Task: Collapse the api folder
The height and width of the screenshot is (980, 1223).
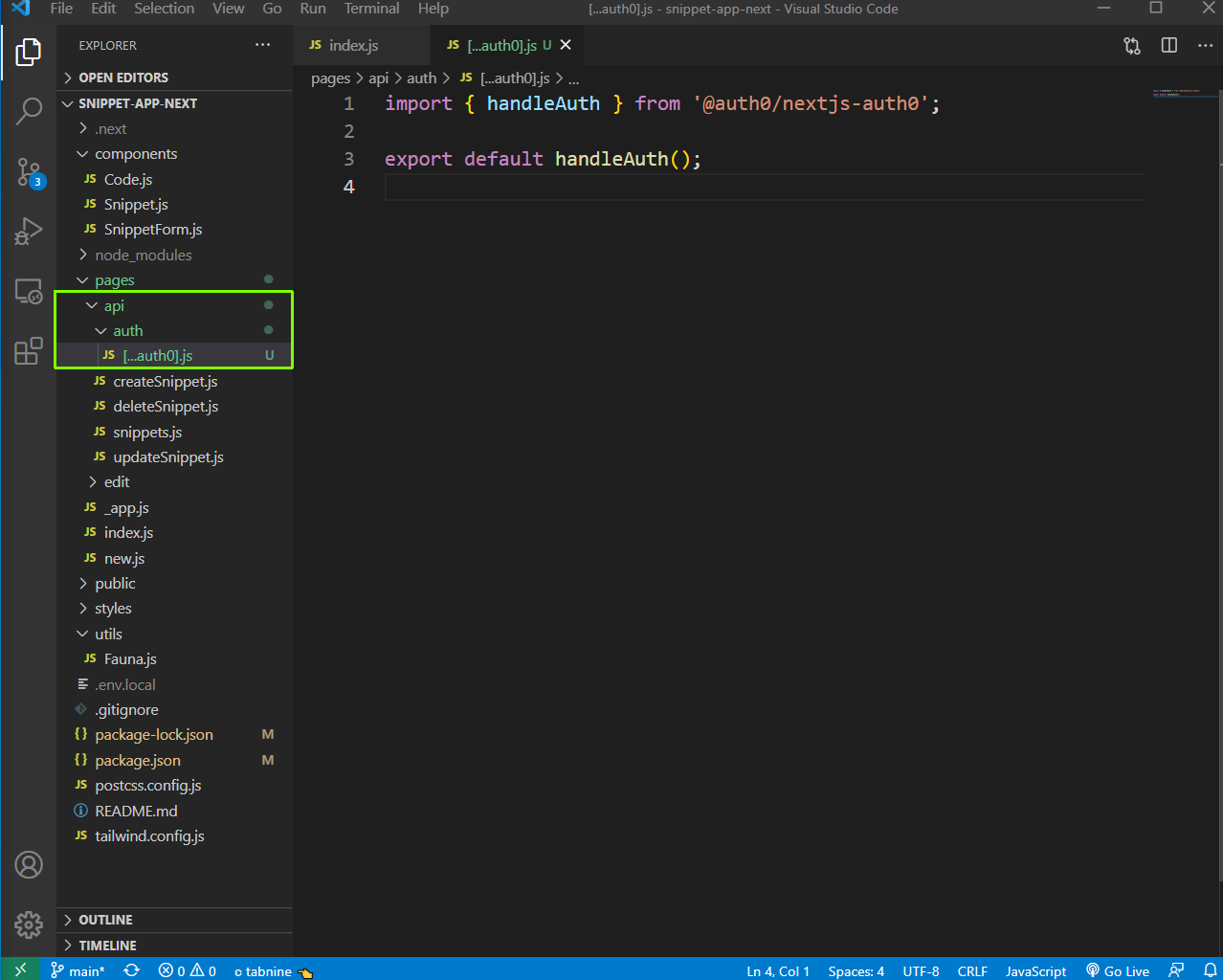Action: [174, 305]
